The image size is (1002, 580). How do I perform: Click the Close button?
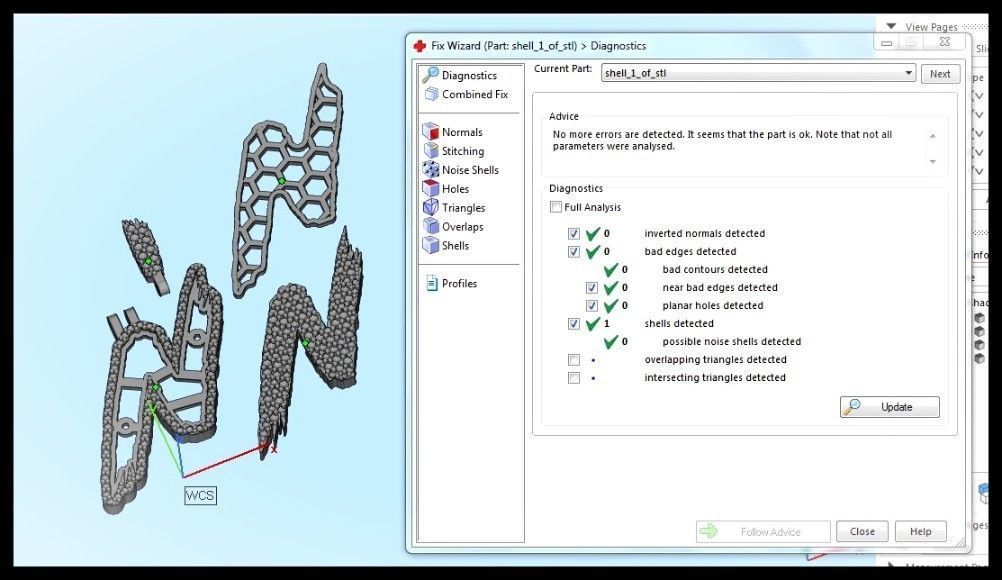pyautogui.click(x=862, y=531)
